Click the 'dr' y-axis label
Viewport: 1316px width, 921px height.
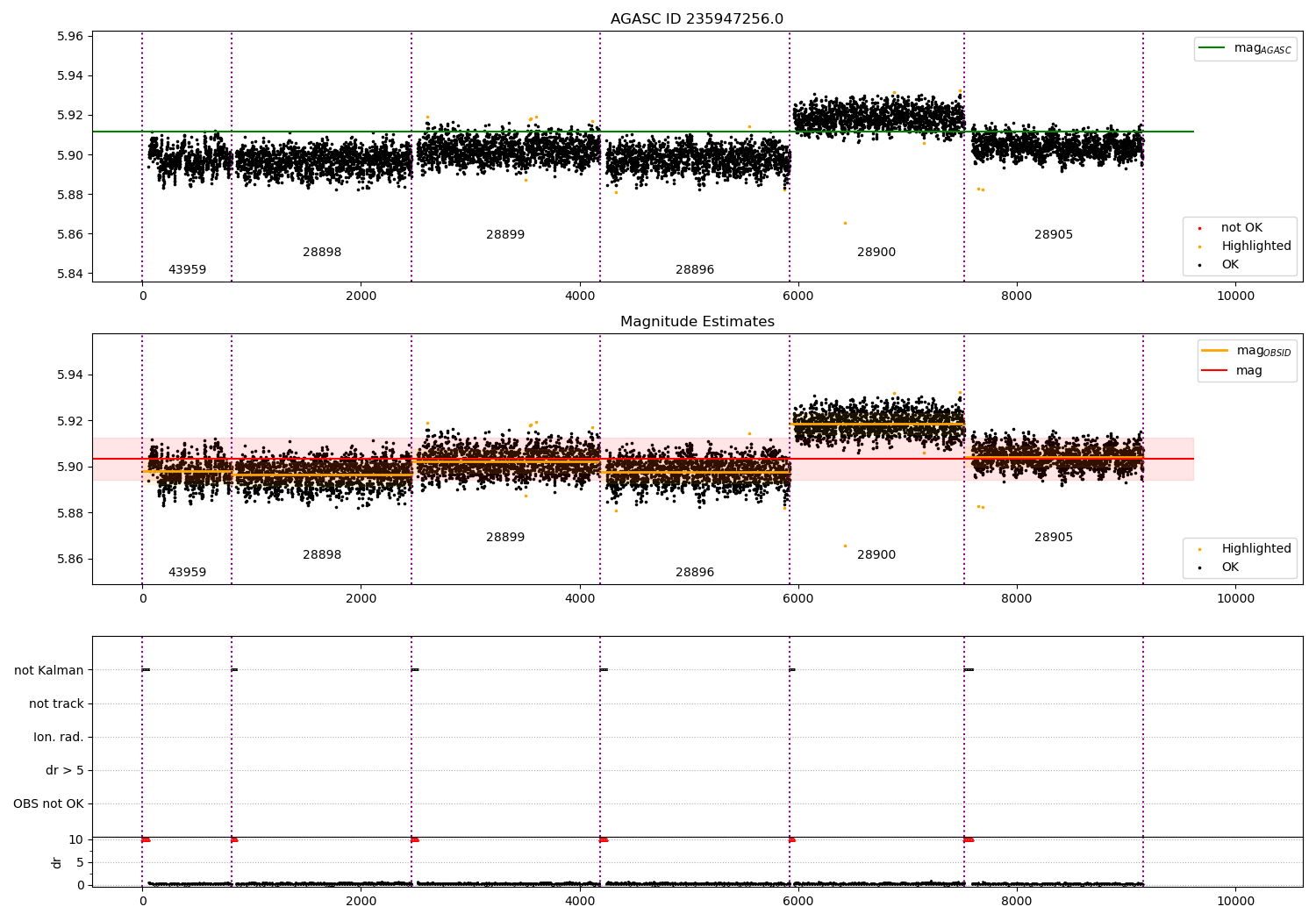57,863
